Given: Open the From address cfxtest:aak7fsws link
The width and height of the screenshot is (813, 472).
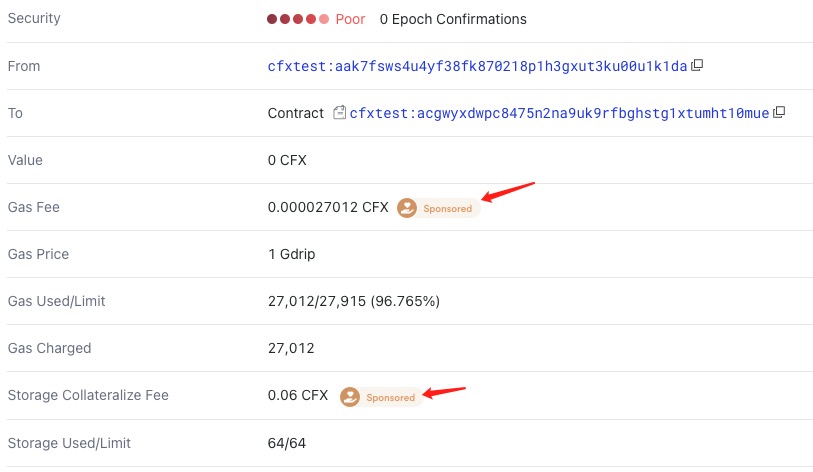Looking at the screenshot, I should coord(477,66).
